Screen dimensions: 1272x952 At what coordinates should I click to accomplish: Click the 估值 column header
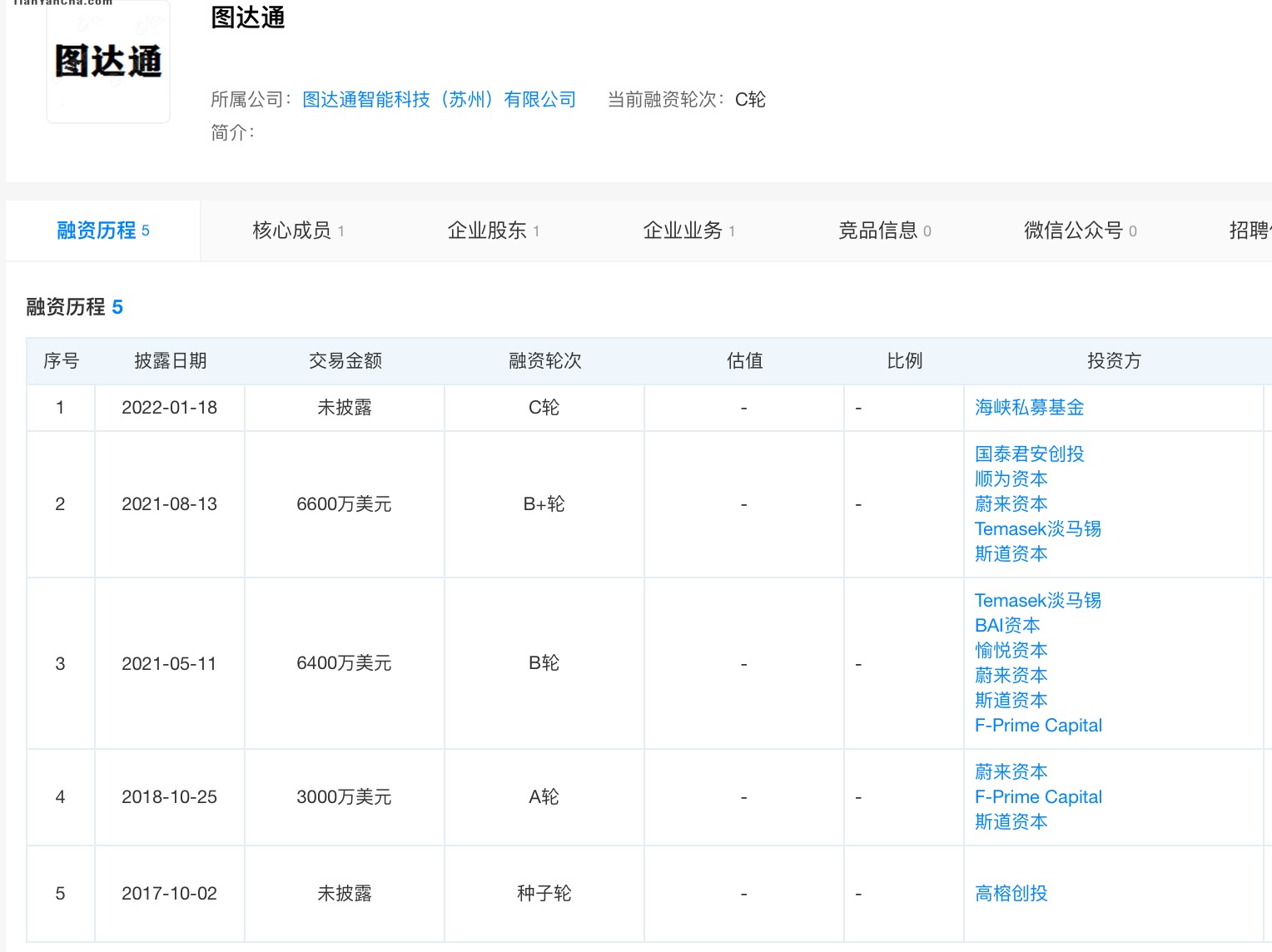click(x=744, y=361)
